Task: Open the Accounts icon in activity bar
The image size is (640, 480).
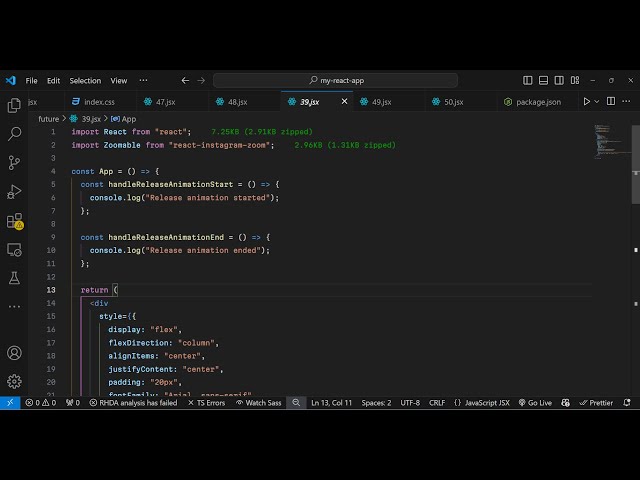Action: [x=14, y=353]
